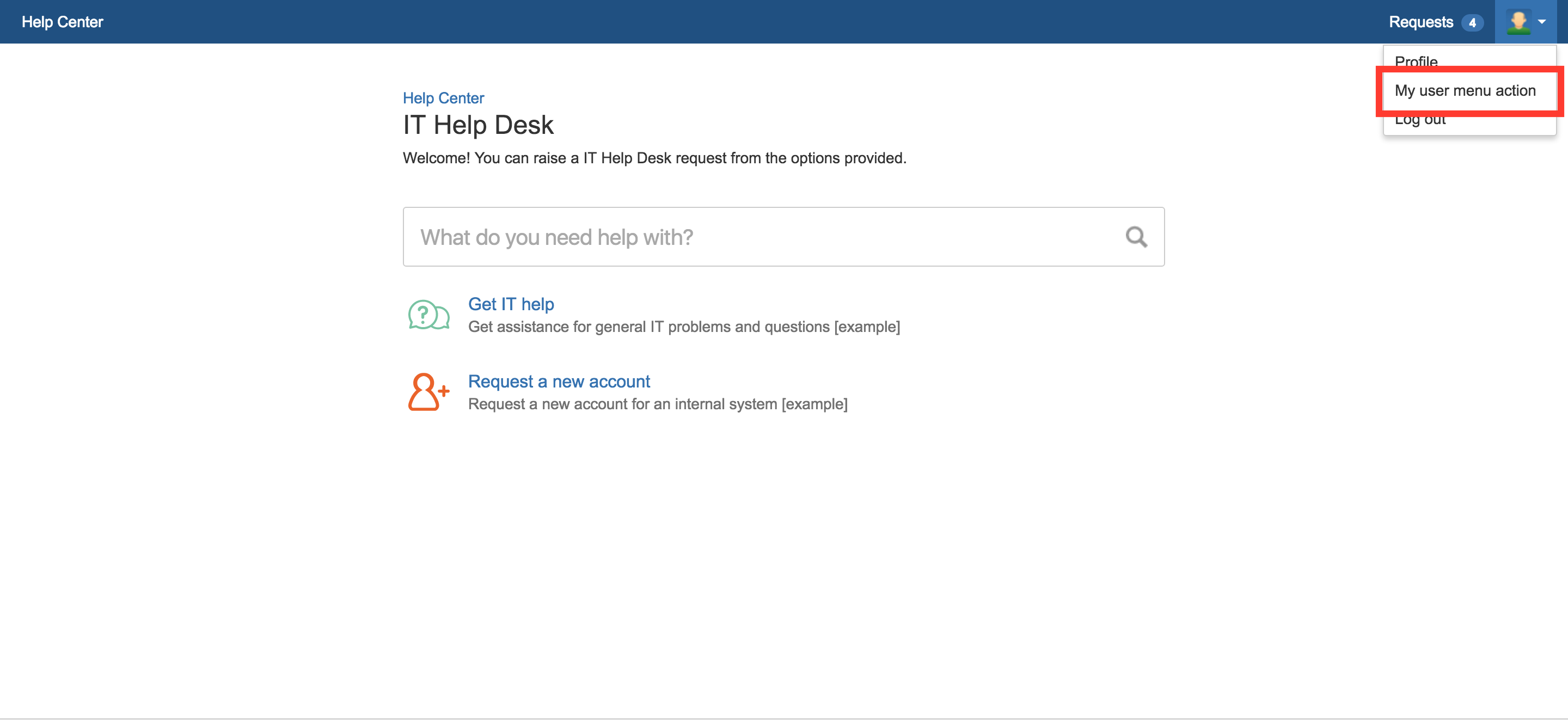Click Help Center title in header bar
Screen dimensions: 1568x720
[63, 22]
